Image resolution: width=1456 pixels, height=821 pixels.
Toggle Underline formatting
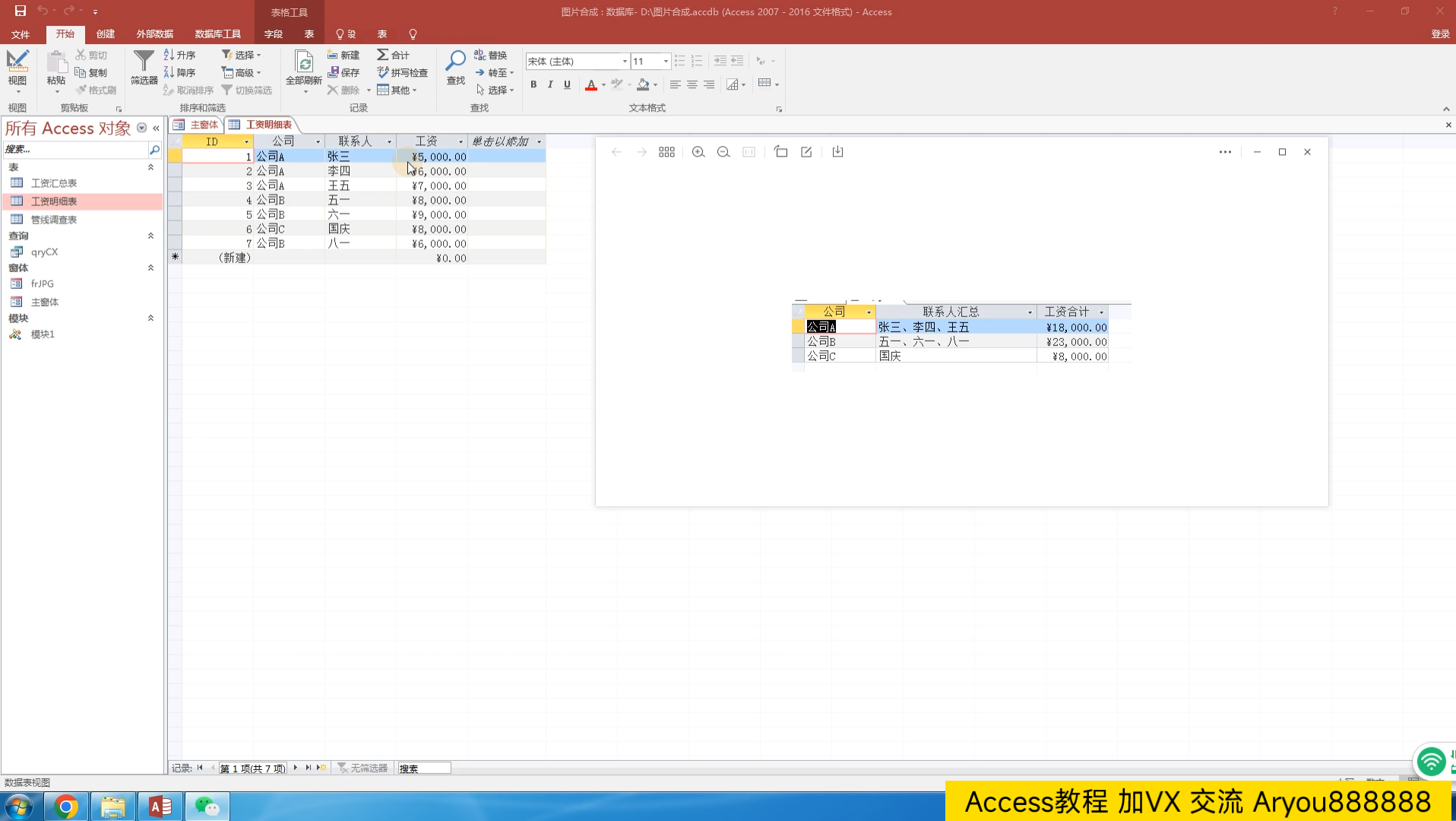(567, 84)
